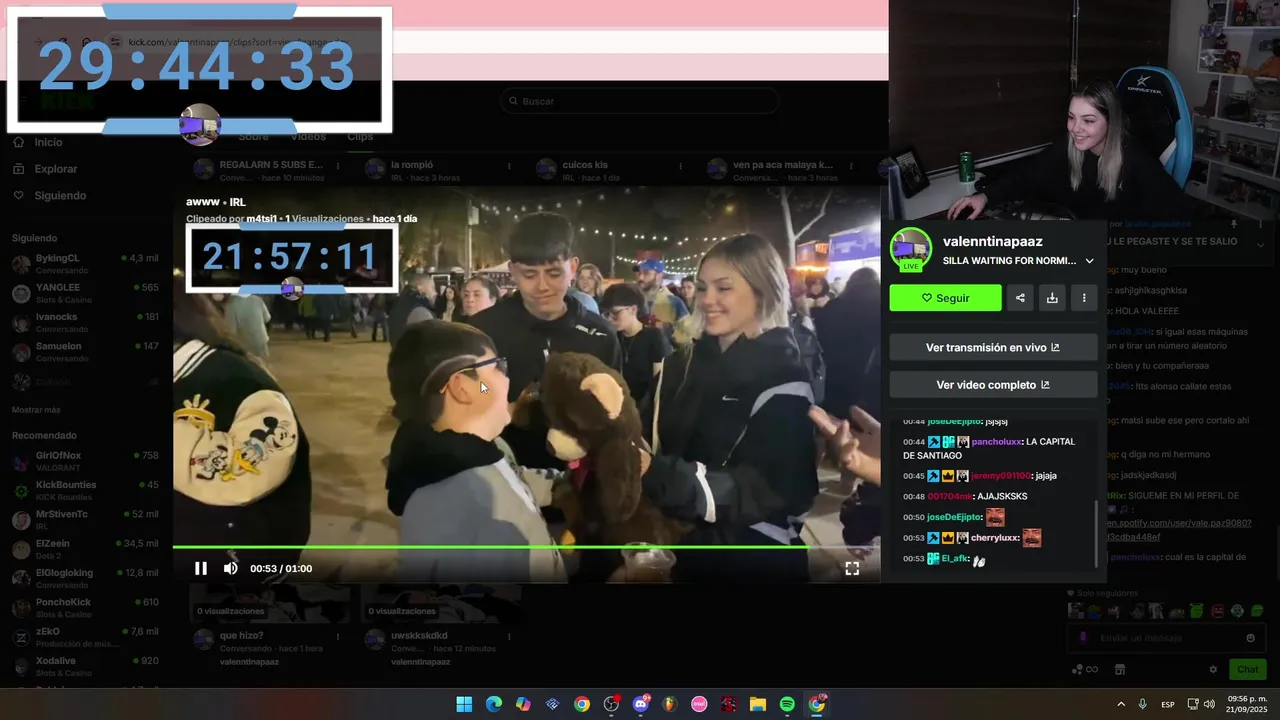Collapse the pinned chat message chevron
Screen dimensions: 1280x720
[1260, 244]
